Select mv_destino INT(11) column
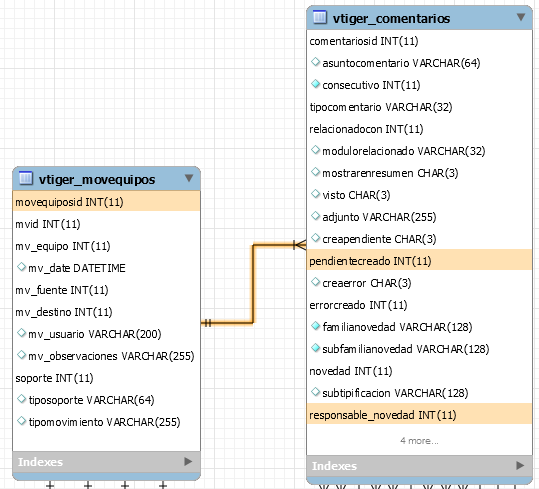Viewport: 539px width, 489px height. [106, 312]
